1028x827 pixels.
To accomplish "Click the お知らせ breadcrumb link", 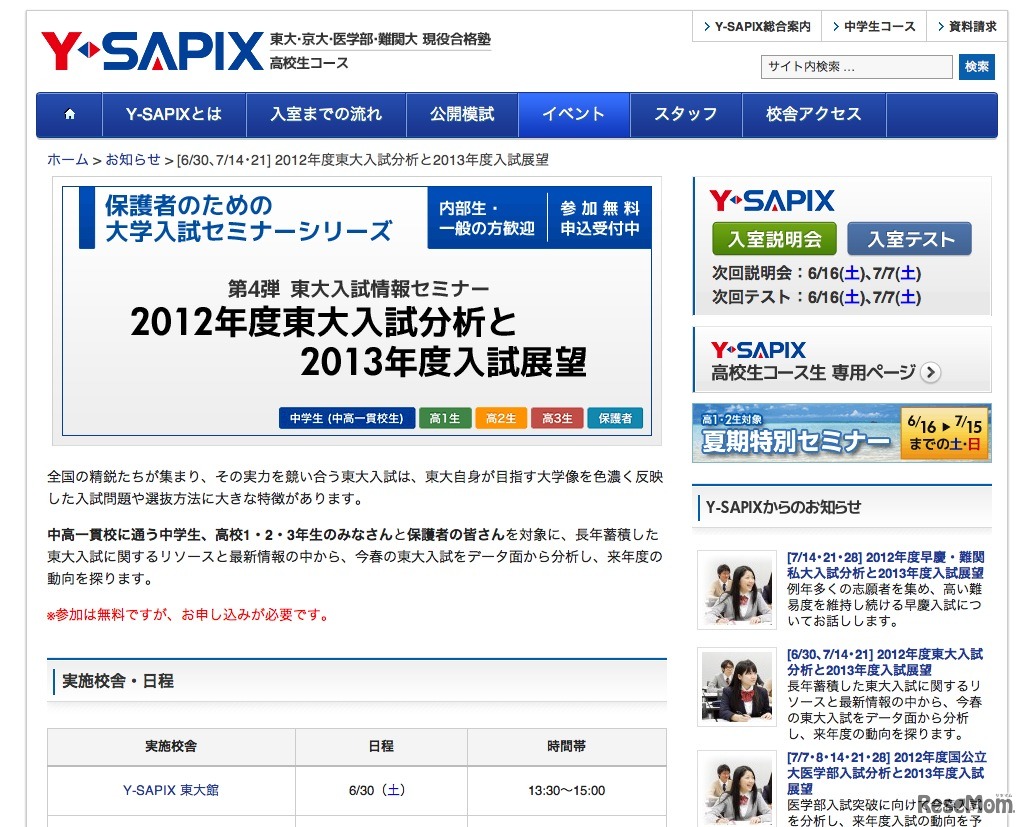I will click(132, 160).
